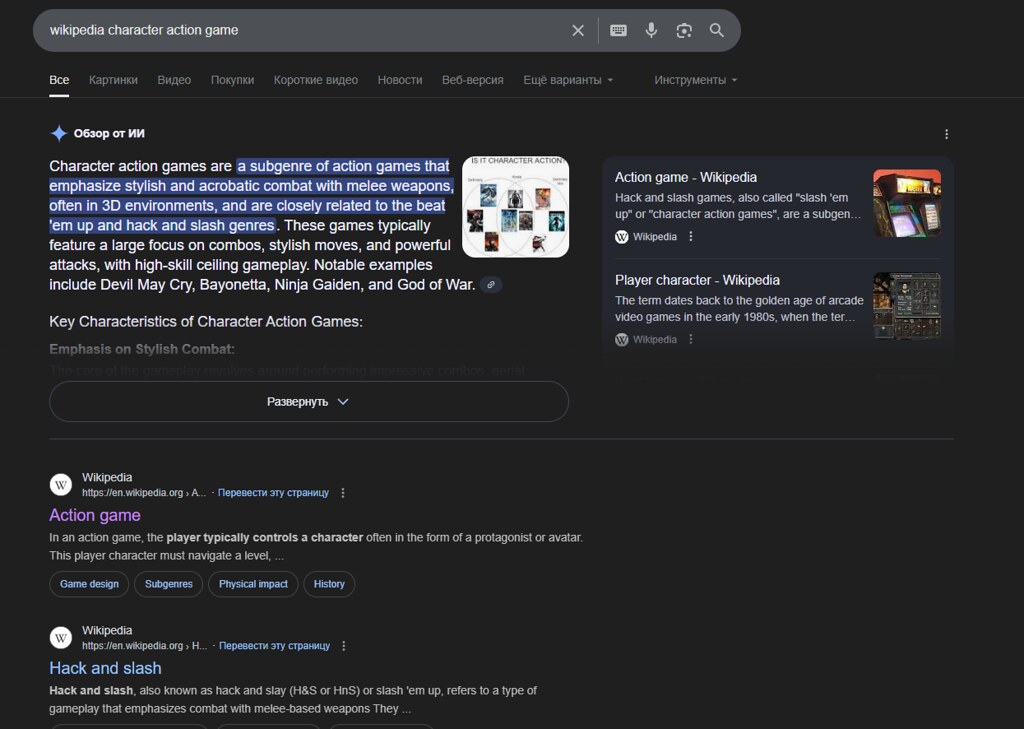Start voice search with the microphone icon
Viewport: 1024px width, 729px height.
click(x=651, y=31)
